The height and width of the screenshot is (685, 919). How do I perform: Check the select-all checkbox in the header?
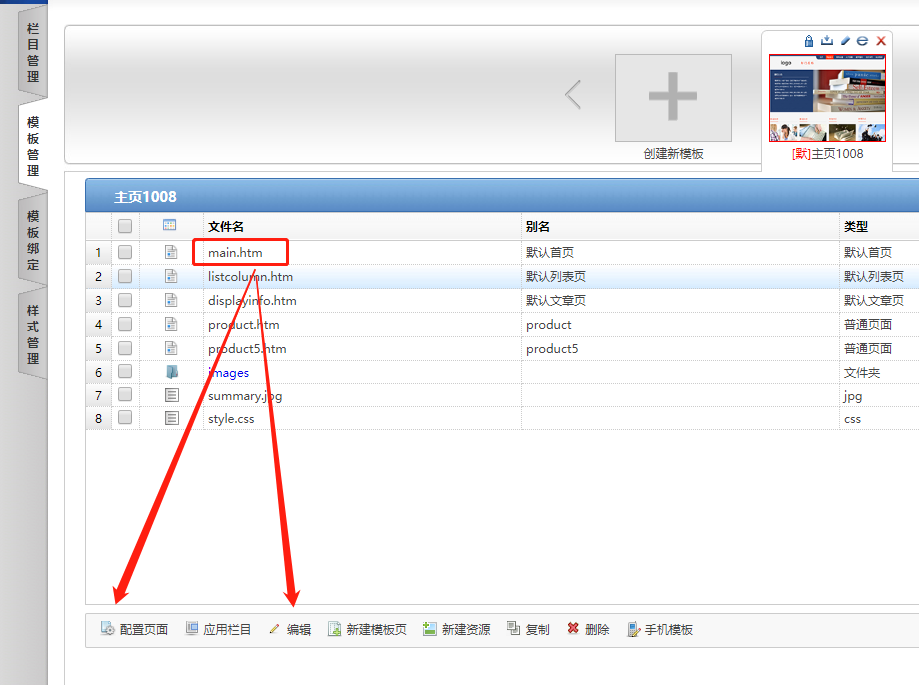(x=124, y=226)
